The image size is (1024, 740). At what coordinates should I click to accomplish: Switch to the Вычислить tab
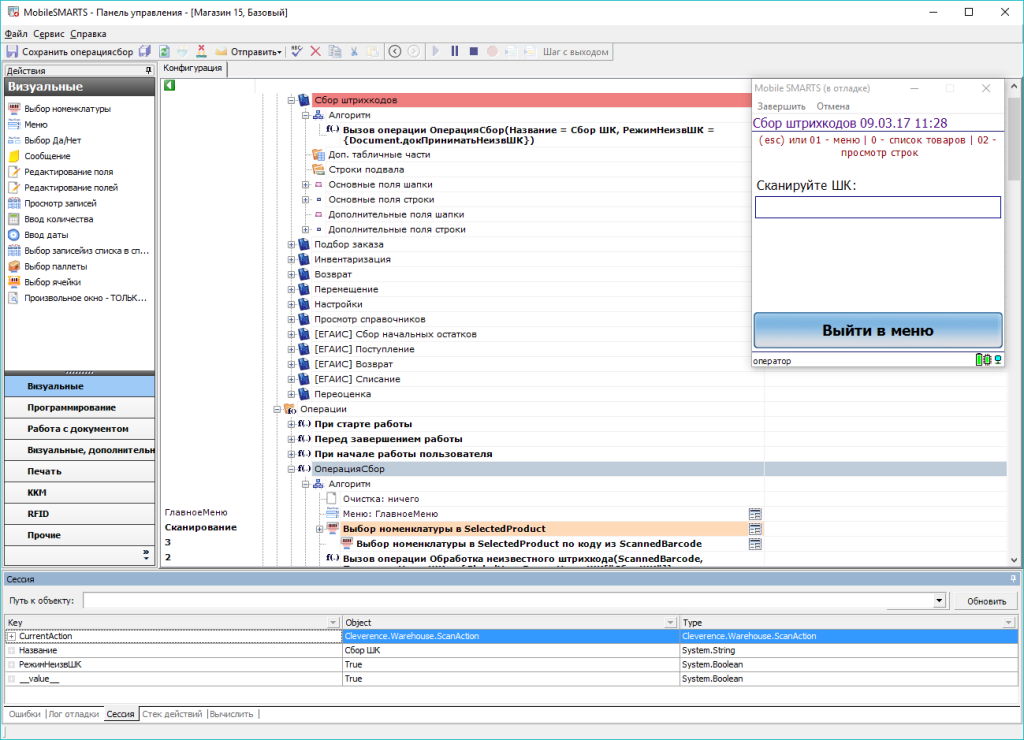(x=231, y=714)
